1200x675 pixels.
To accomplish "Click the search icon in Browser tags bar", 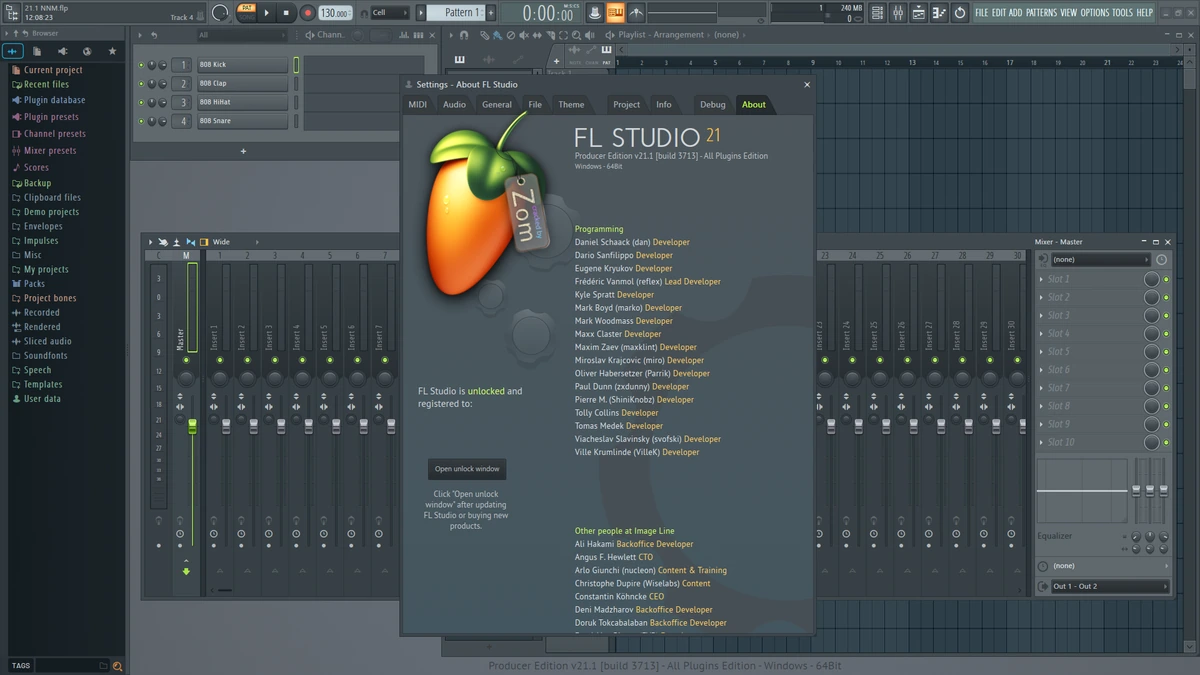I will point(117,666).
